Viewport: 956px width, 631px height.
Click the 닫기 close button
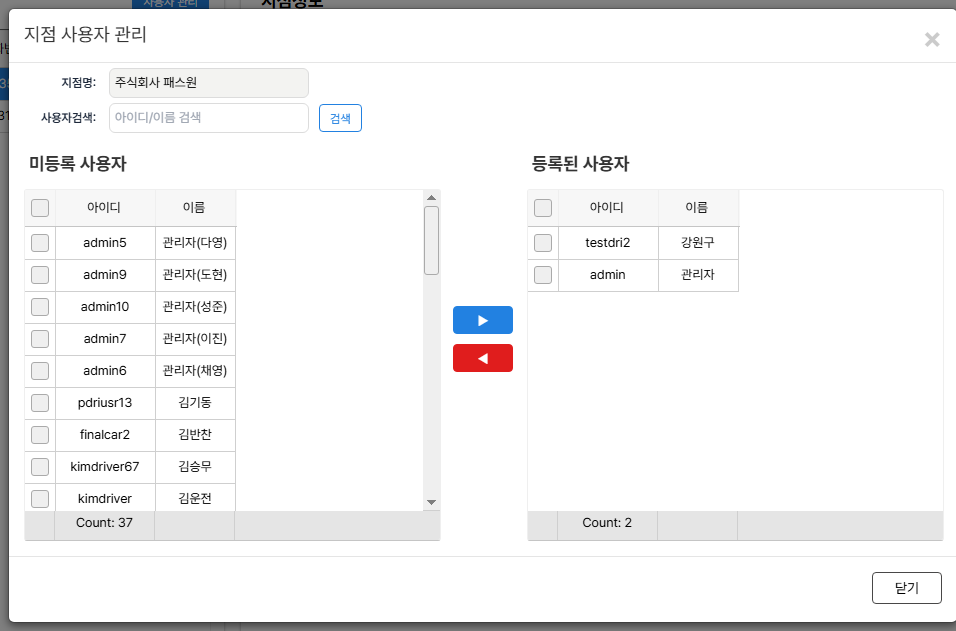[907, 588]
